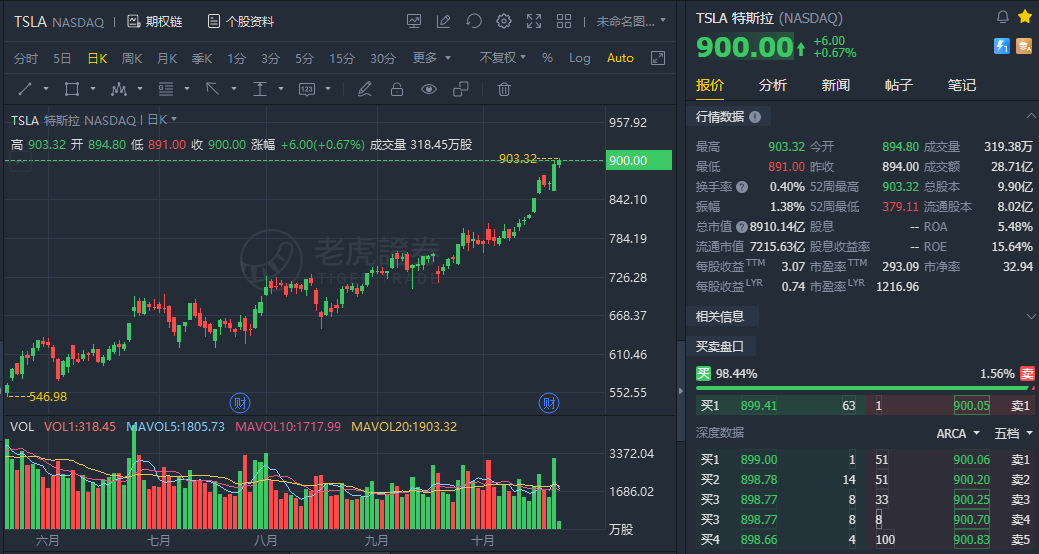Viewport: 1039px width, 554px height.
Task: Click the undo circular arrow icon
Action: coord(474,21)
